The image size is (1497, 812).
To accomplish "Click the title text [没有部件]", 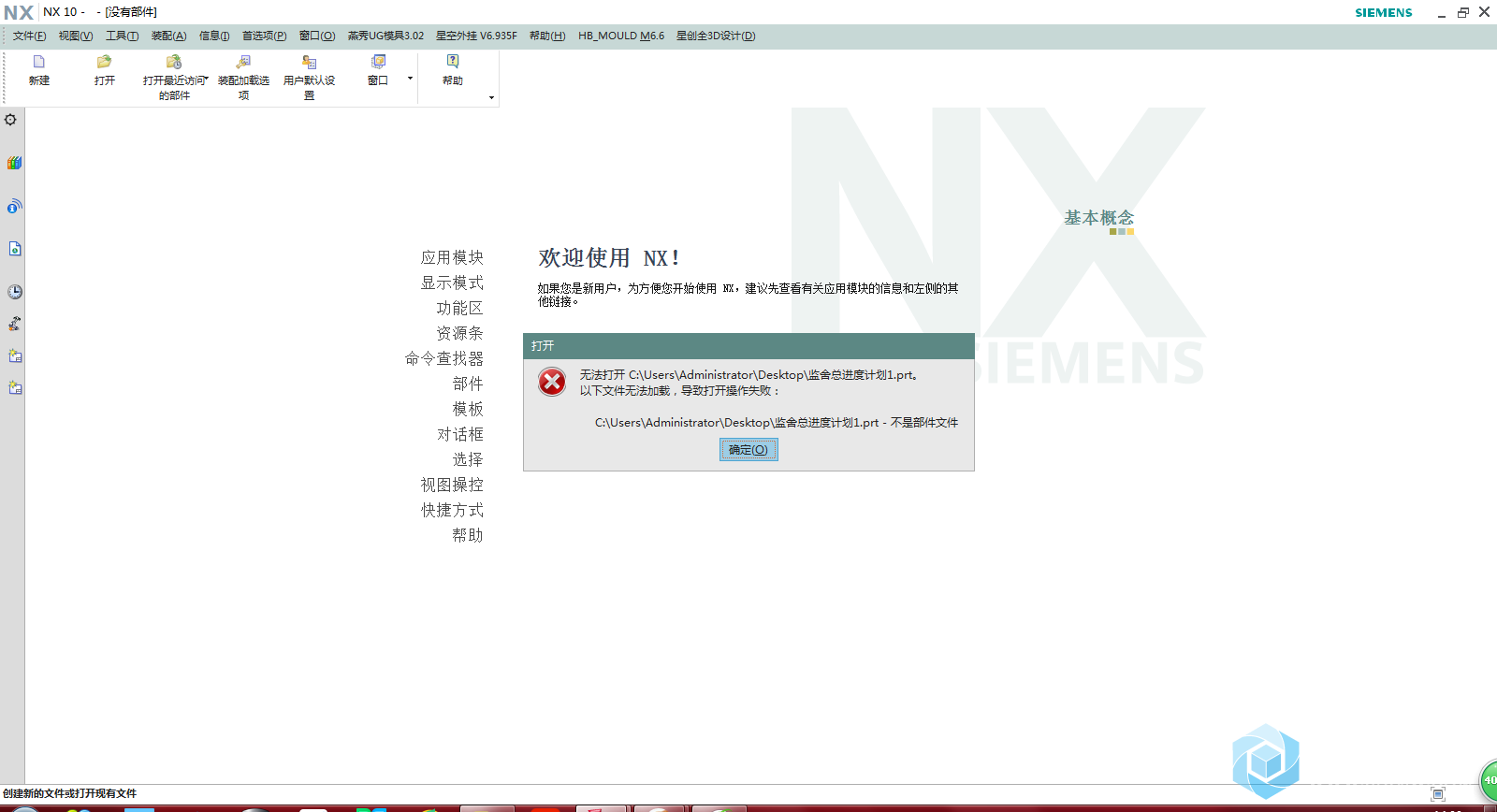I will (131, 12).
